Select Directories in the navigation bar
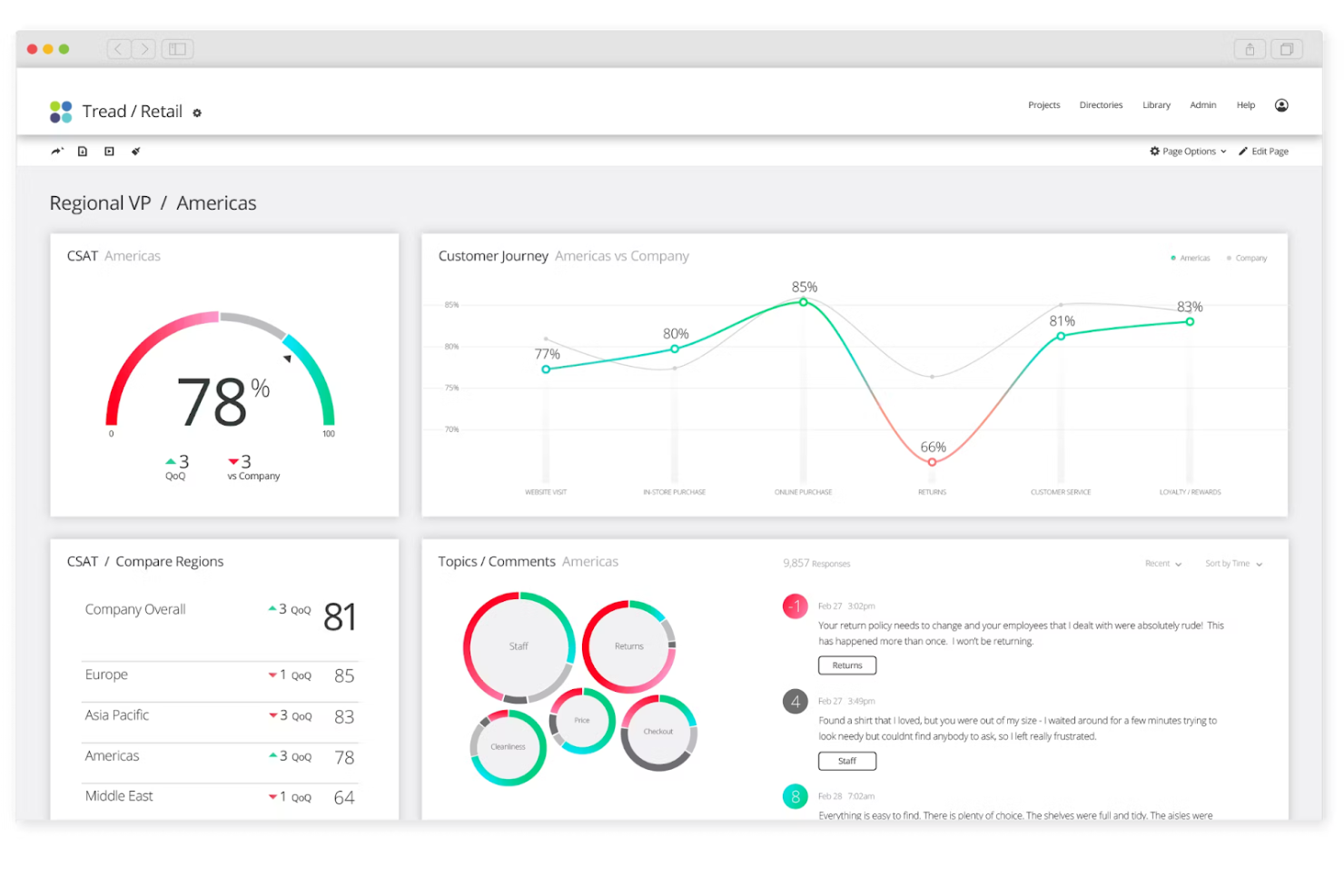The image size is (1344, 896). point(1101,104)
